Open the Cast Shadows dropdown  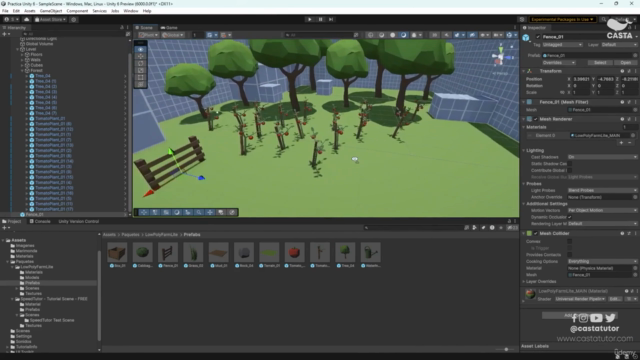click(x=602, y=157)
